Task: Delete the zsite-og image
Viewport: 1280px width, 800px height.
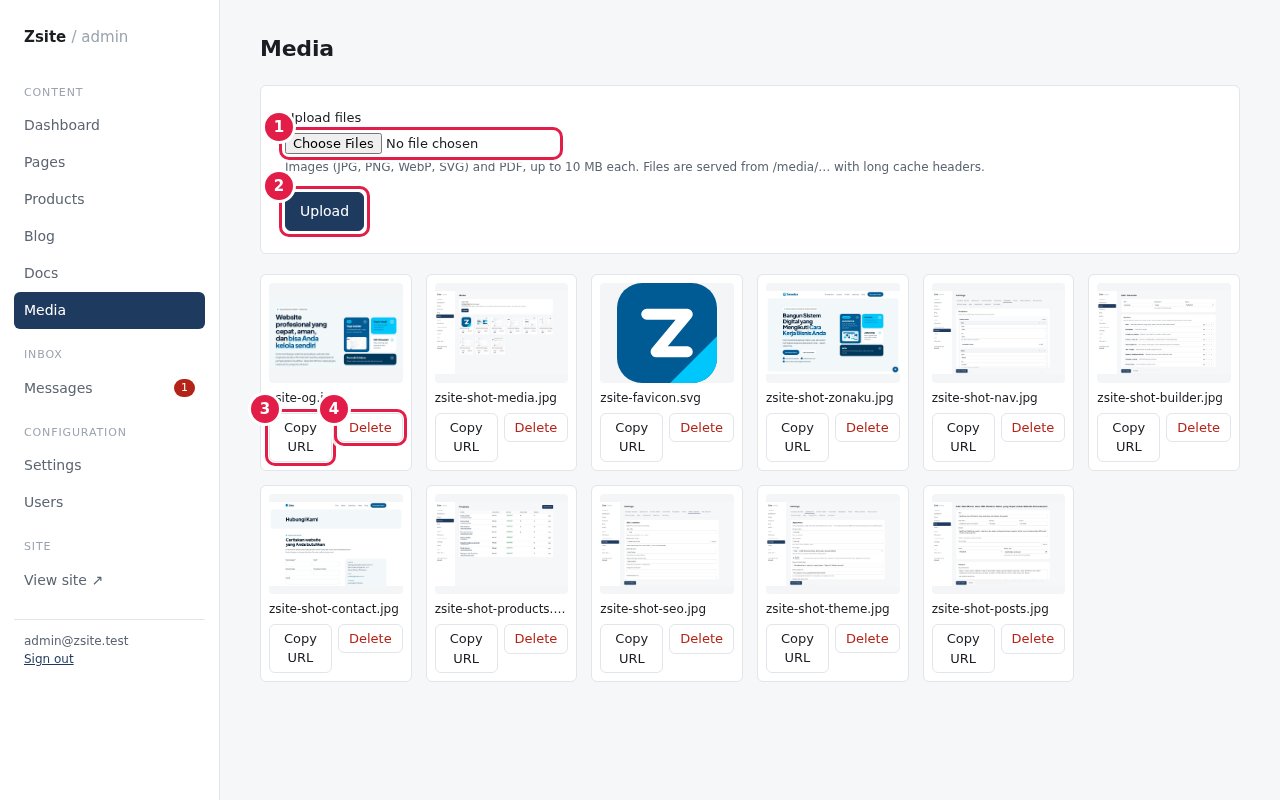Action: 370,427
